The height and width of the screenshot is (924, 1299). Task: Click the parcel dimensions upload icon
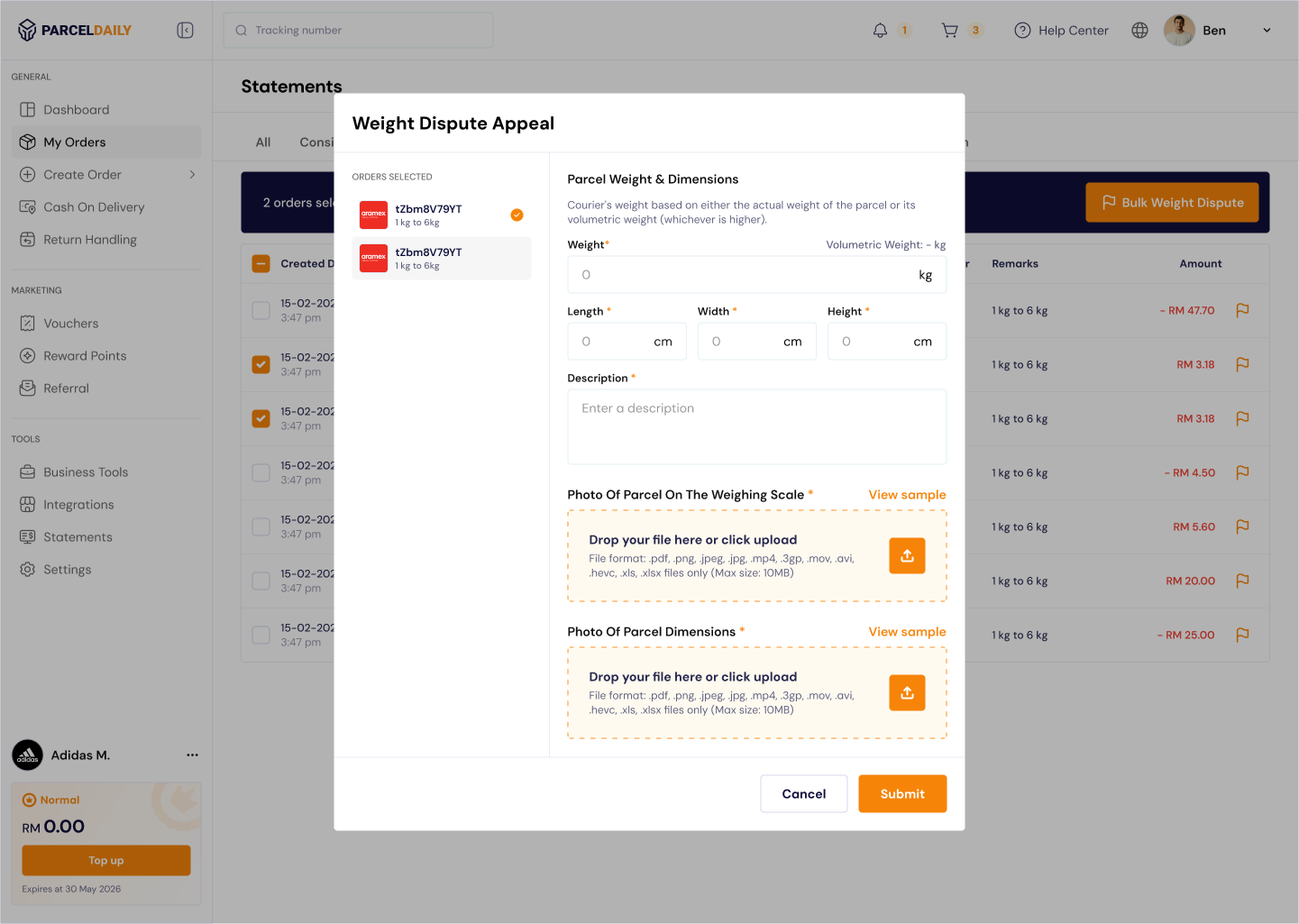tap(907, 693)
